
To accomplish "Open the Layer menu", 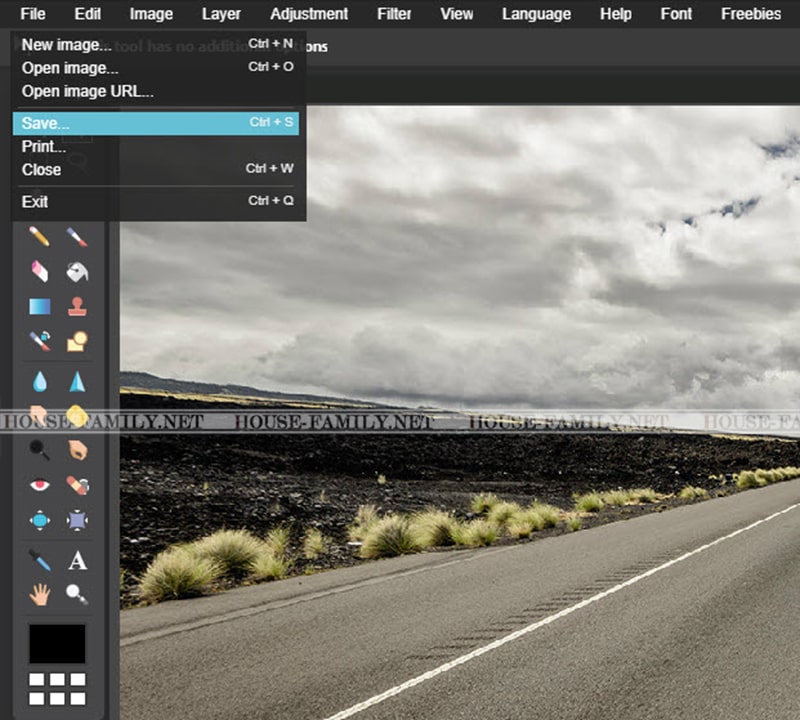I will tap(221, 14).
